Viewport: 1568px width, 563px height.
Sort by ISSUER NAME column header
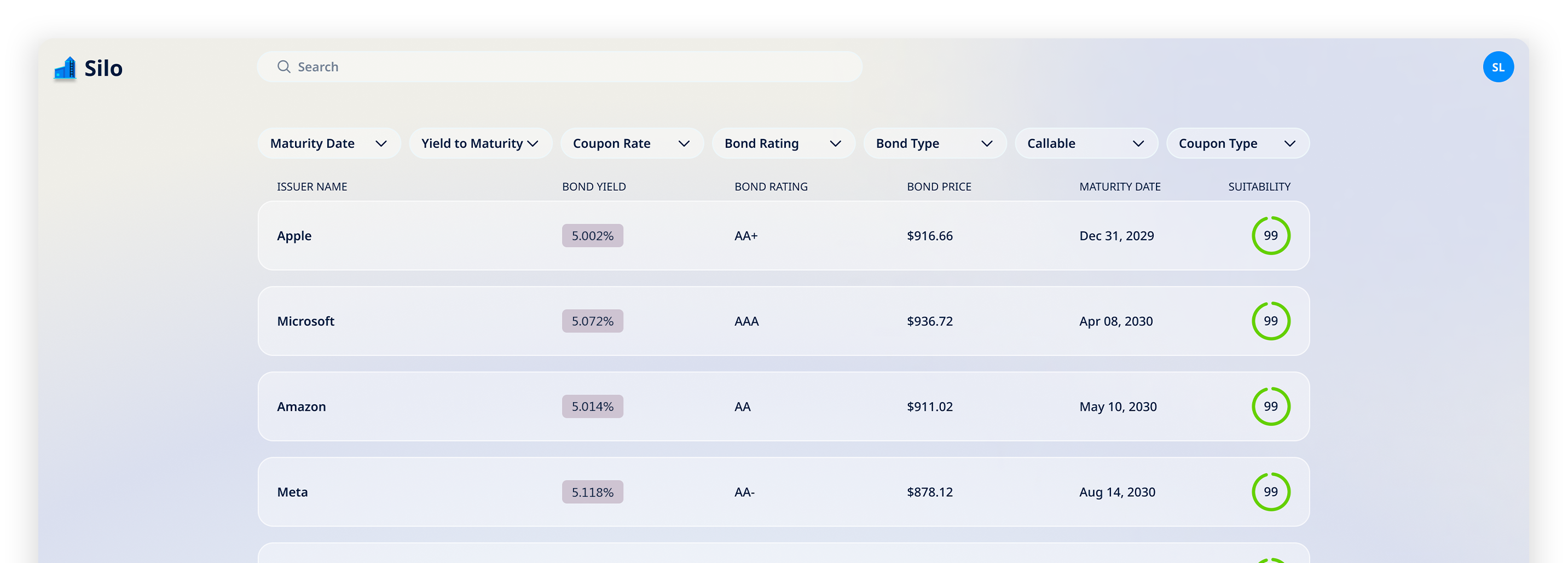coord(311,187)
